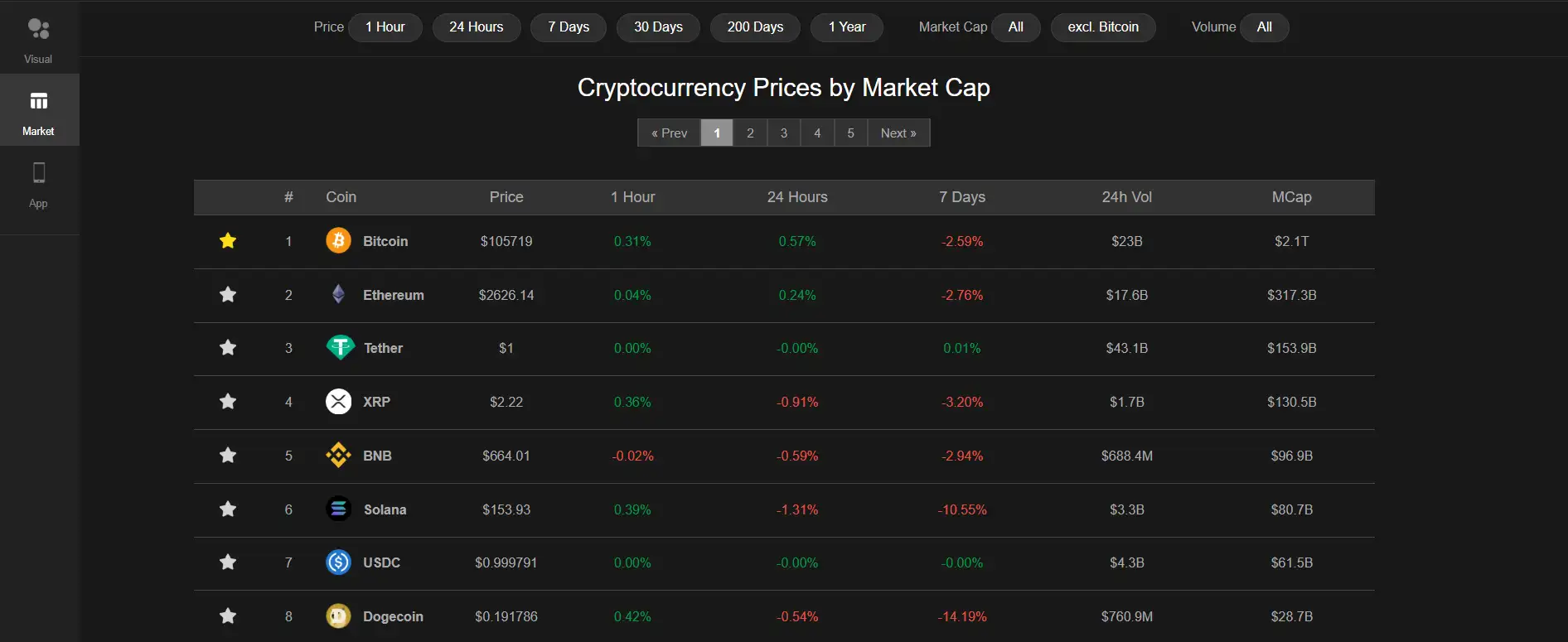1568x642 pixels.
Task: Toggle the XRP favorite star
Action: pyautogui.click(x=228, y=402)
